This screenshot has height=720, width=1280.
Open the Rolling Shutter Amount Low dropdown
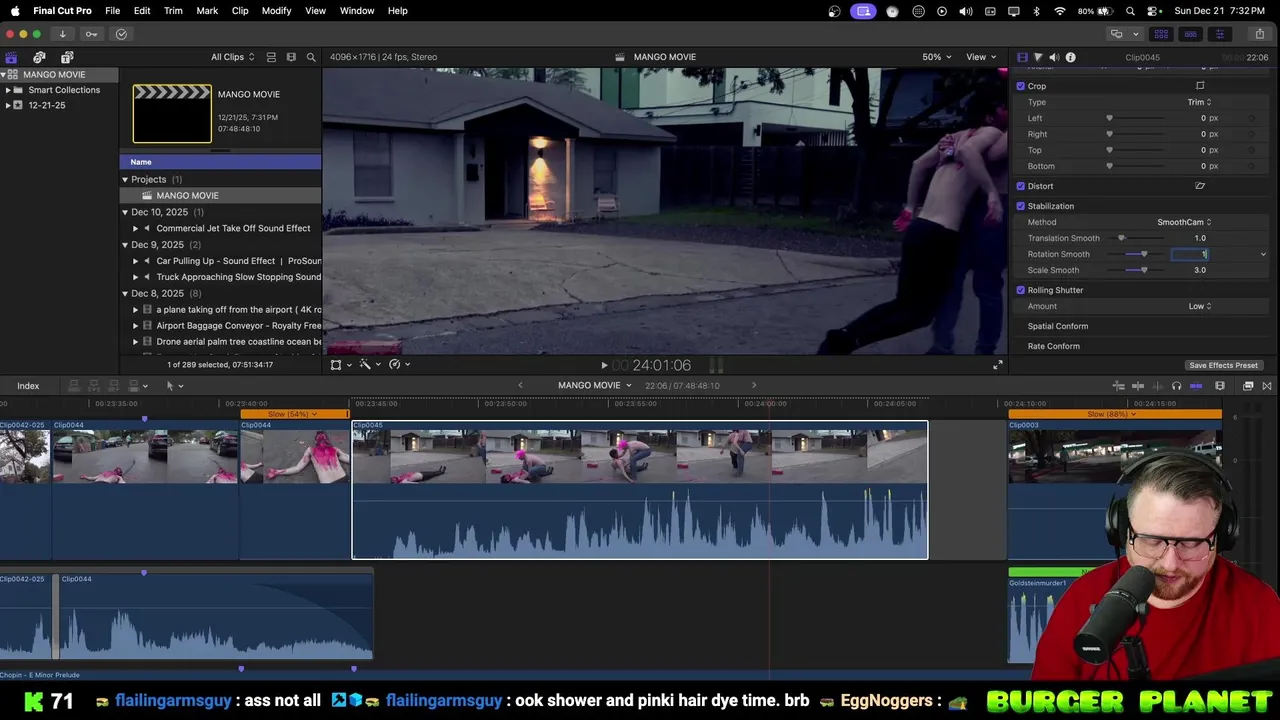coord(1200,306)
